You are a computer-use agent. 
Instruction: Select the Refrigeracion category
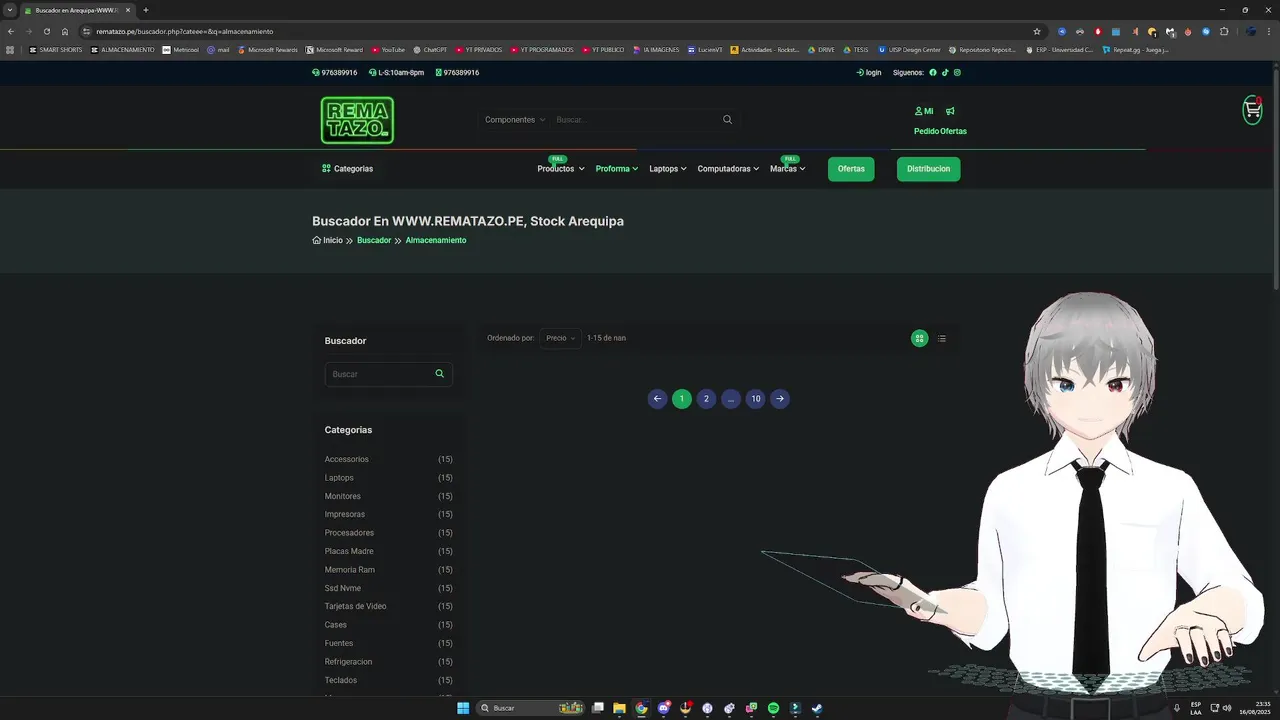pos(348,662)
